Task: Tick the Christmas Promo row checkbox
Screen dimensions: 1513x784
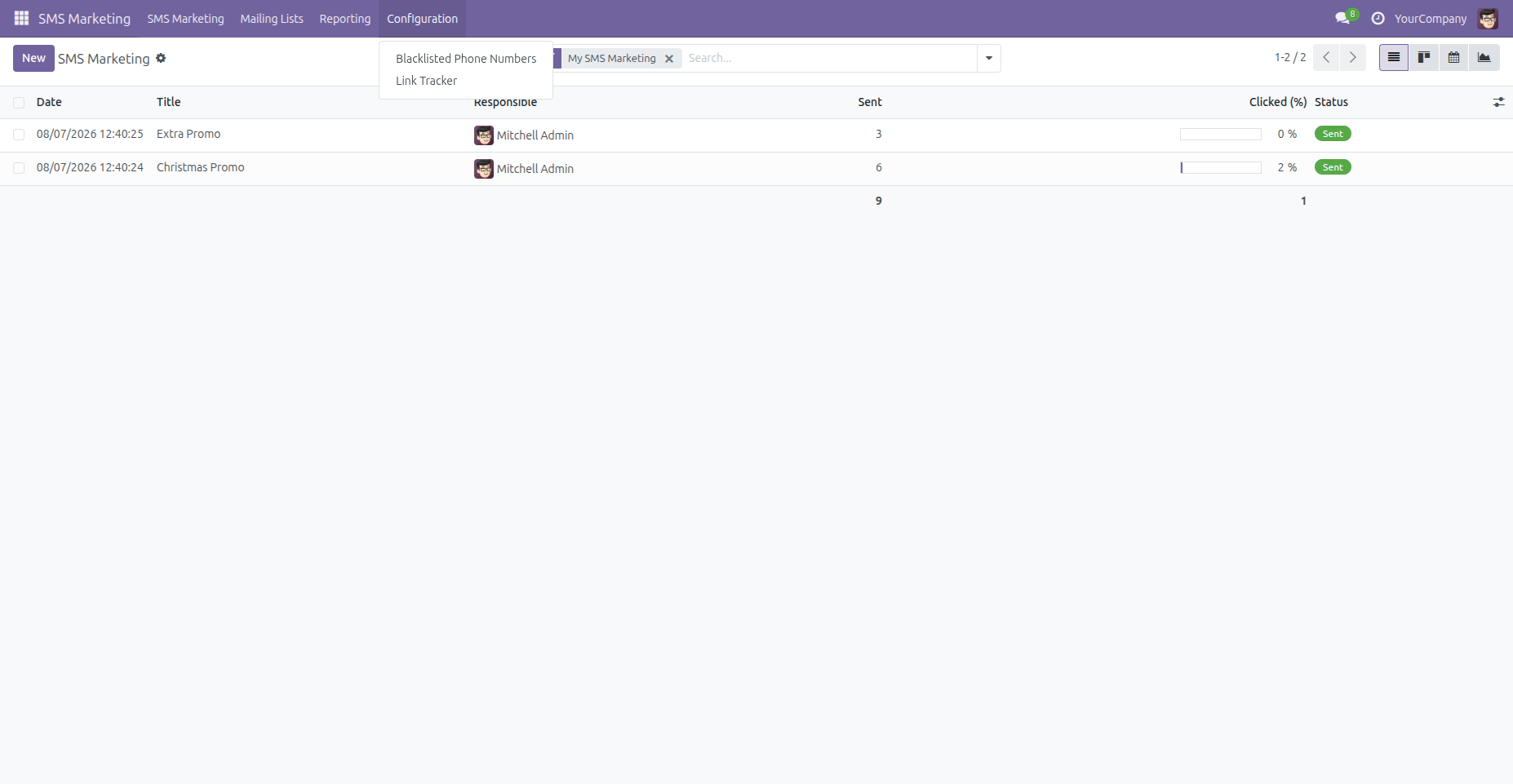Action: 19,168
